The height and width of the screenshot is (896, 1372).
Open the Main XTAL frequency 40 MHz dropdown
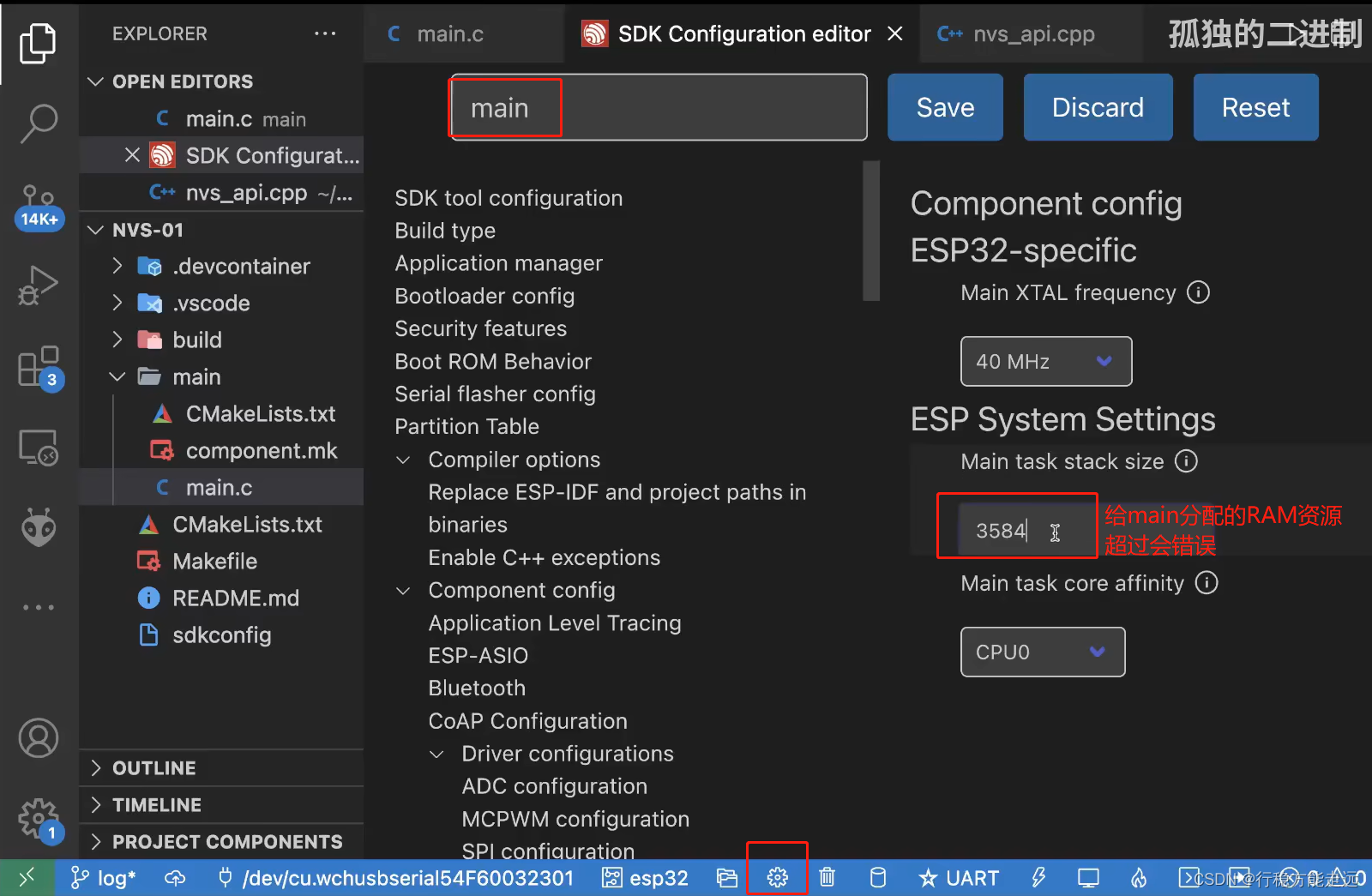[x=1046, y=361]
